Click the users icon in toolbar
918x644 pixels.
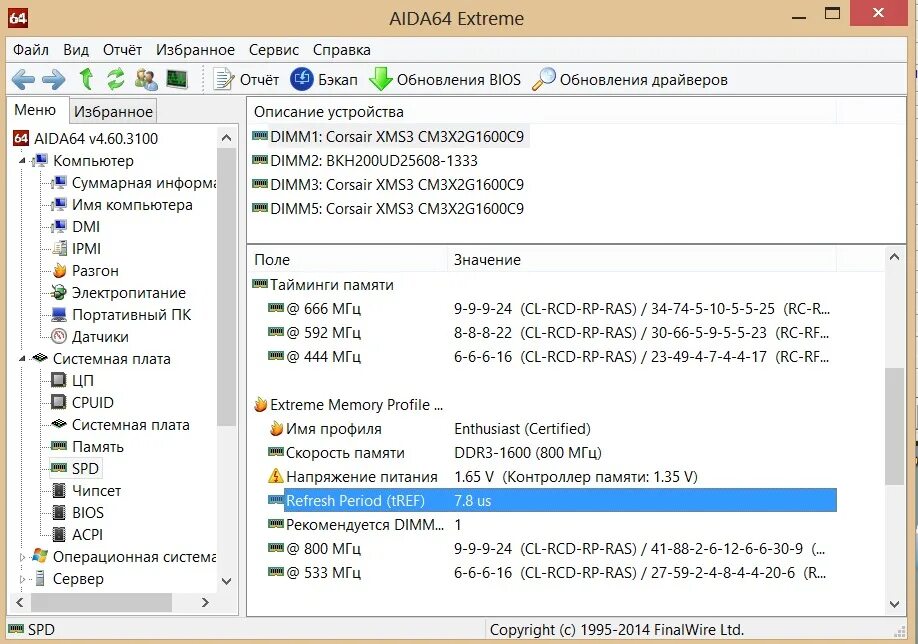pyautogui.click(x=146, y=79)
